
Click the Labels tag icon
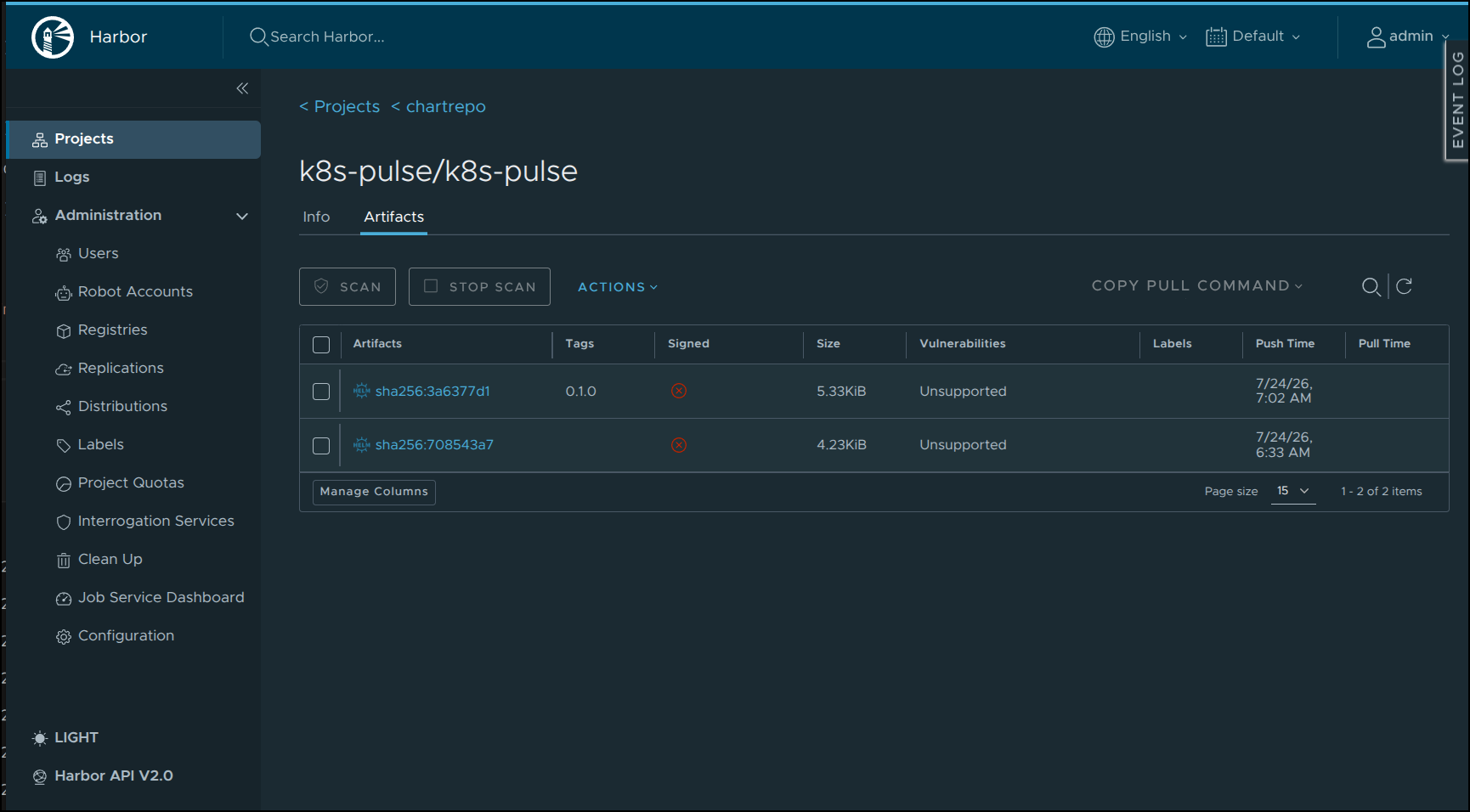[x=64, y=445]
